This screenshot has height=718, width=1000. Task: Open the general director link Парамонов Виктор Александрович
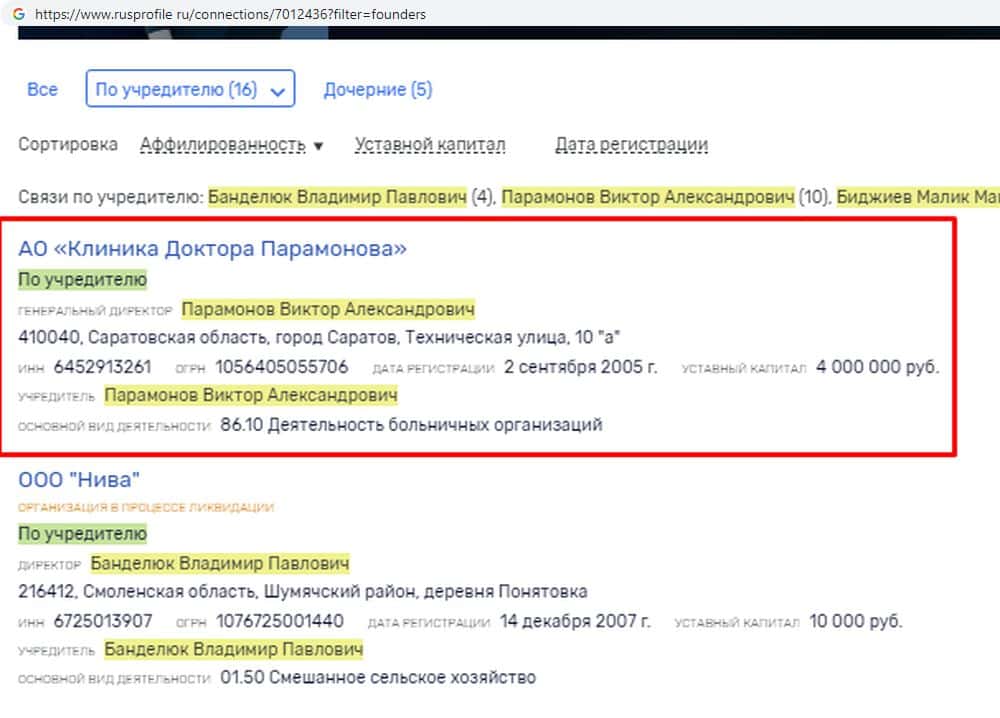click(328, 309)
